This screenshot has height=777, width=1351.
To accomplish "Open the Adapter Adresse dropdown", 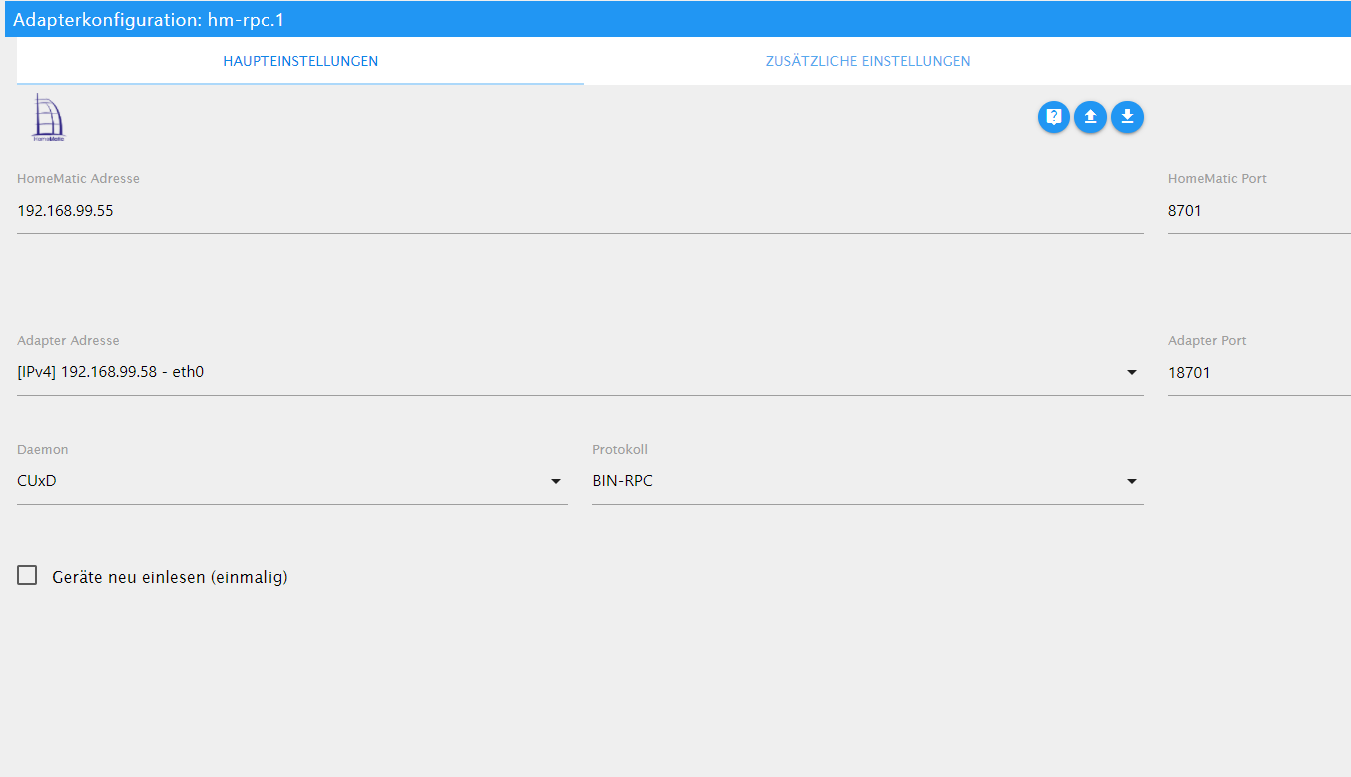I will click(580, 373).
